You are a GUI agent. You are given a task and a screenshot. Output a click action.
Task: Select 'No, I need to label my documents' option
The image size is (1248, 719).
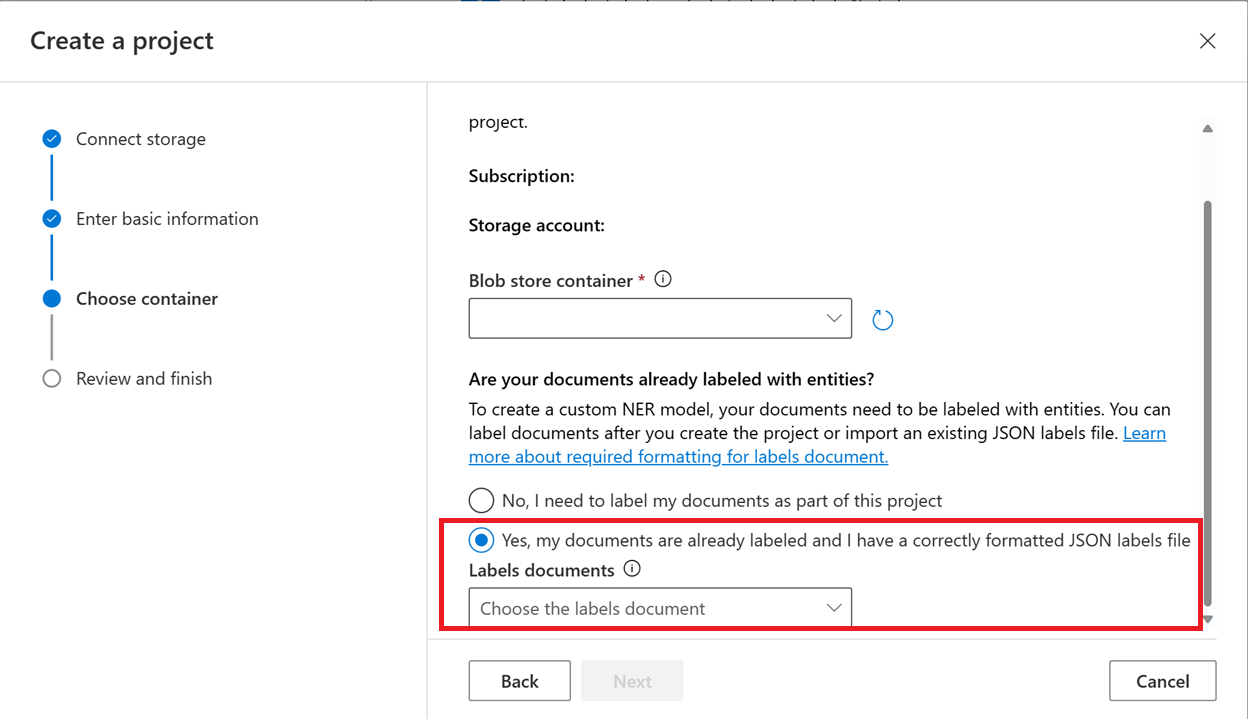click(x=482, y=500)
